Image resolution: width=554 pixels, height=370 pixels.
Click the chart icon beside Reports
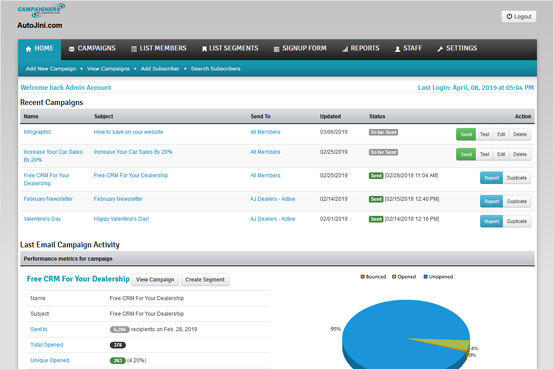pos(345,49)
